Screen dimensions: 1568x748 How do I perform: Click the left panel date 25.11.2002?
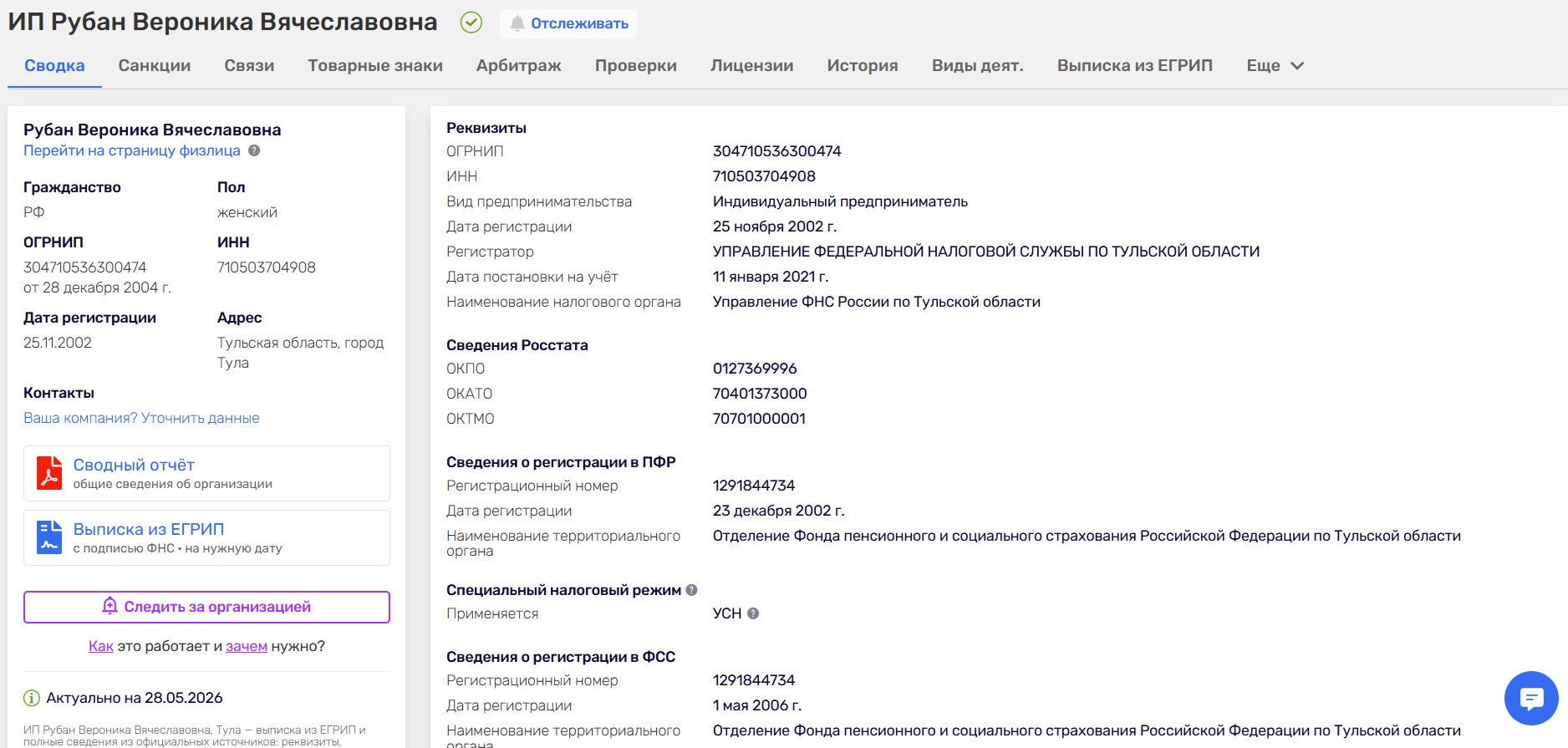tap(58, 343)
